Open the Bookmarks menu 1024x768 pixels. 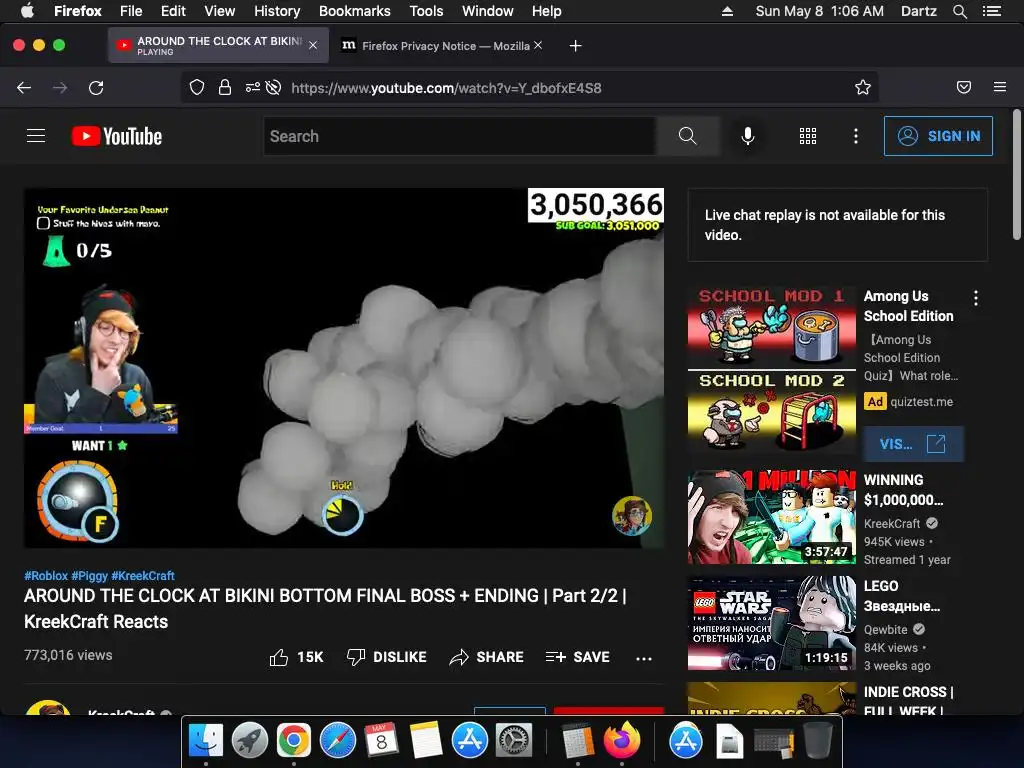tap(355, 11)
